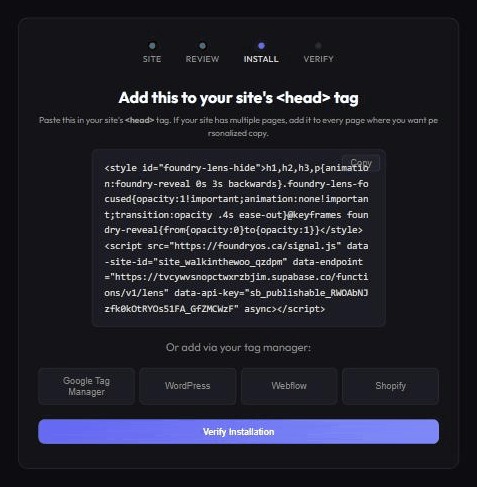The width and height of the screenshot is (477, 487).
Task: Choose the Webflow install option
Action: [289, 386]
